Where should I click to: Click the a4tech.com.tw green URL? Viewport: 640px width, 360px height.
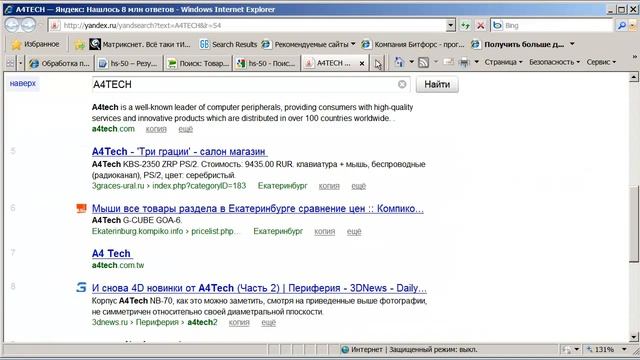[x=118, y=265]
